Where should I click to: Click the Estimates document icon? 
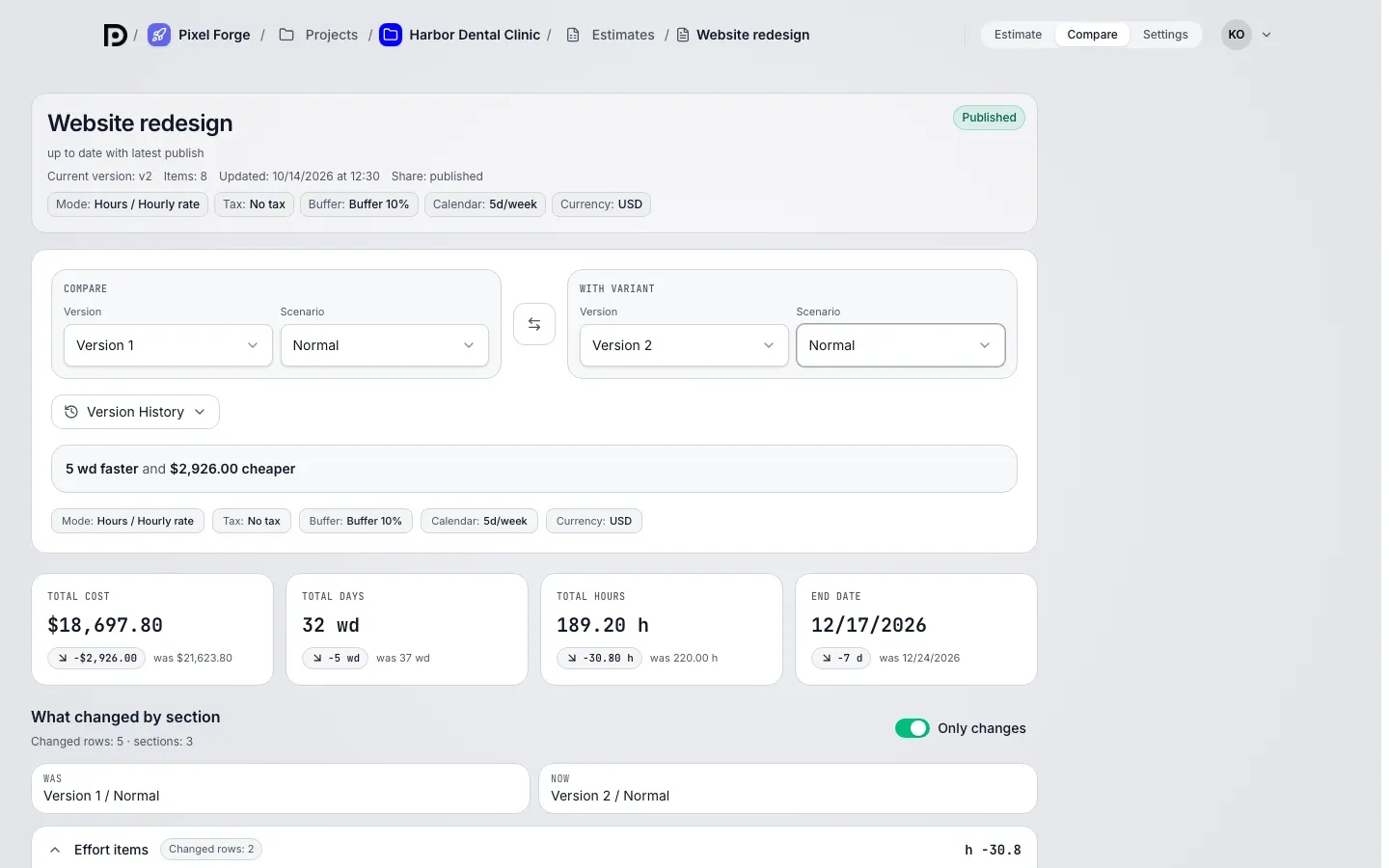coord(573,35)
